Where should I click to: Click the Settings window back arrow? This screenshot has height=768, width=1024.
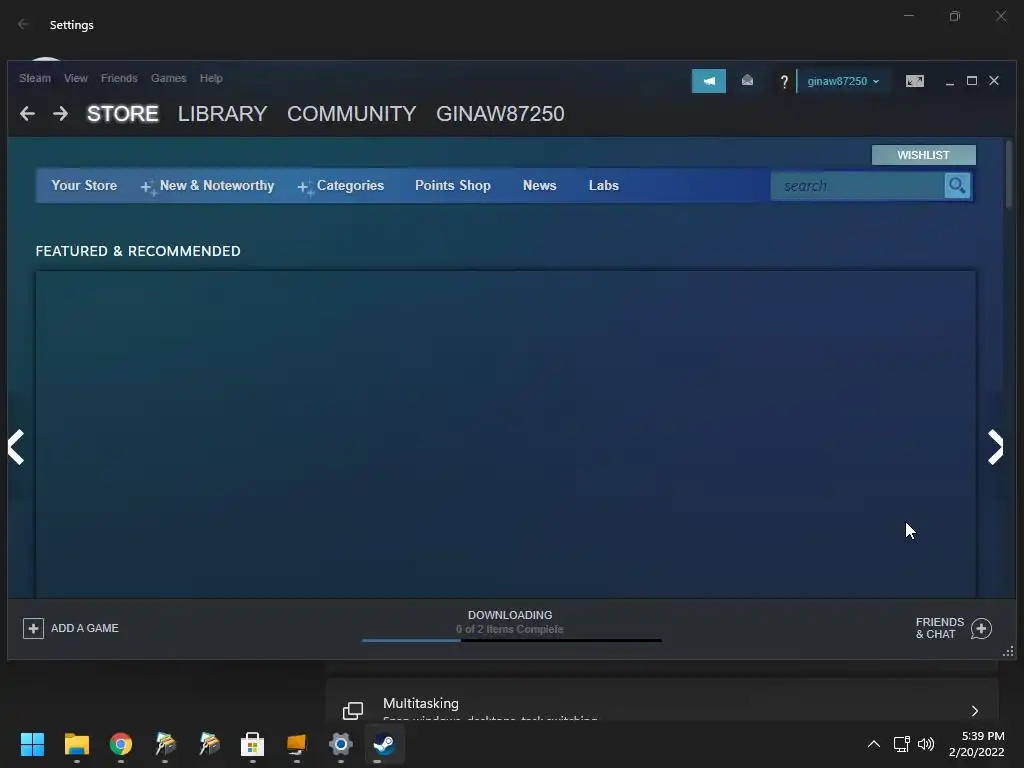point(24,24)
